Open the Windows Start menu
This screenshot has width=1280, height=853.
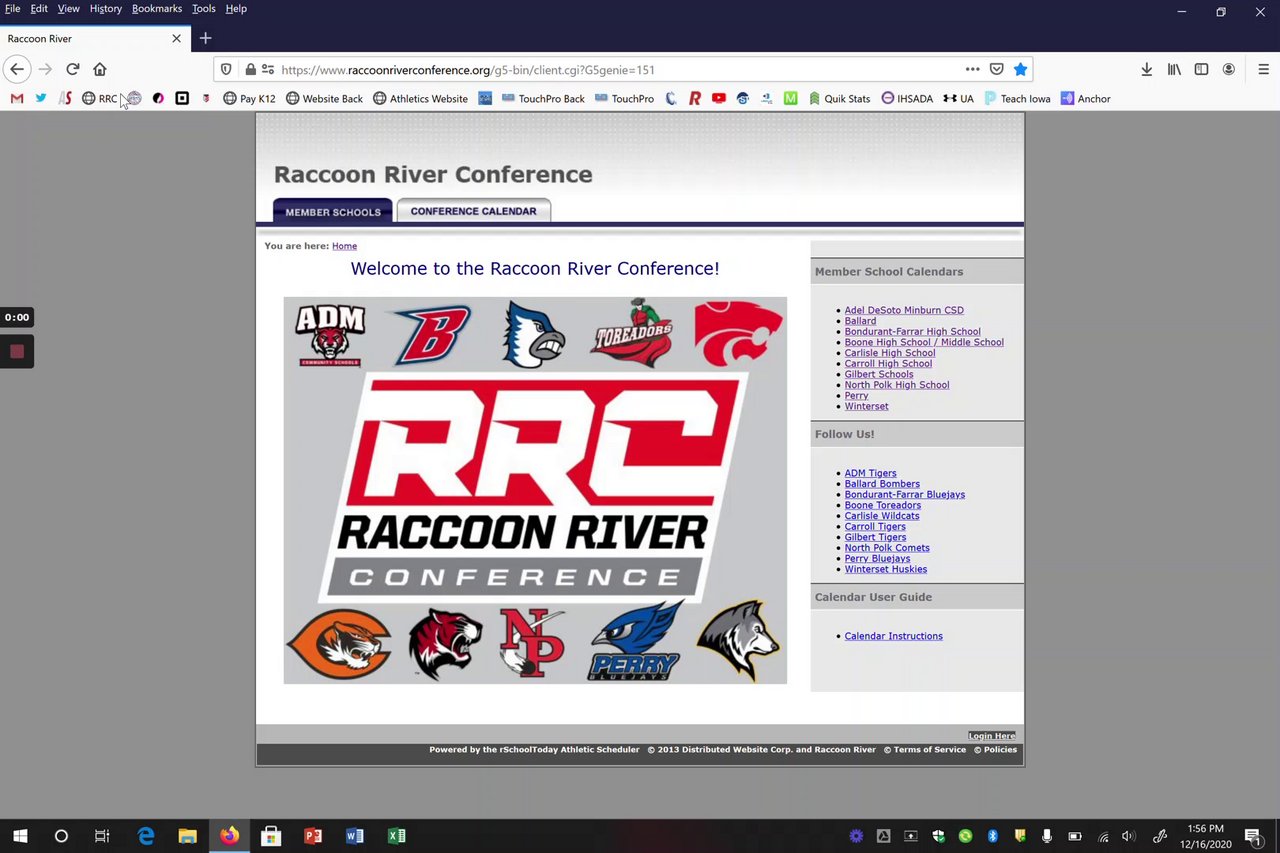click(x=20, y=836)
